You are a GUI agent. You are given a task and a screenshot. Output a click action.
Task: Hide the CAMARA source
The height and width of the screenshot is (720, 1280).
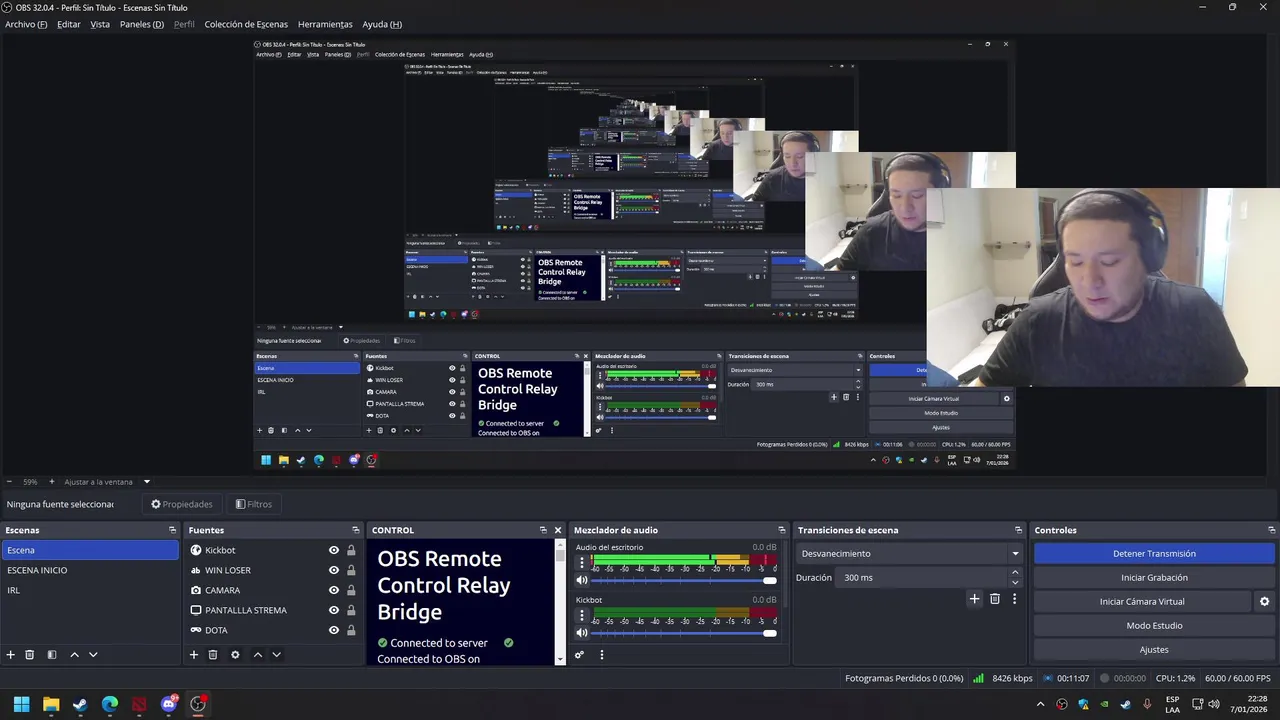334,590
